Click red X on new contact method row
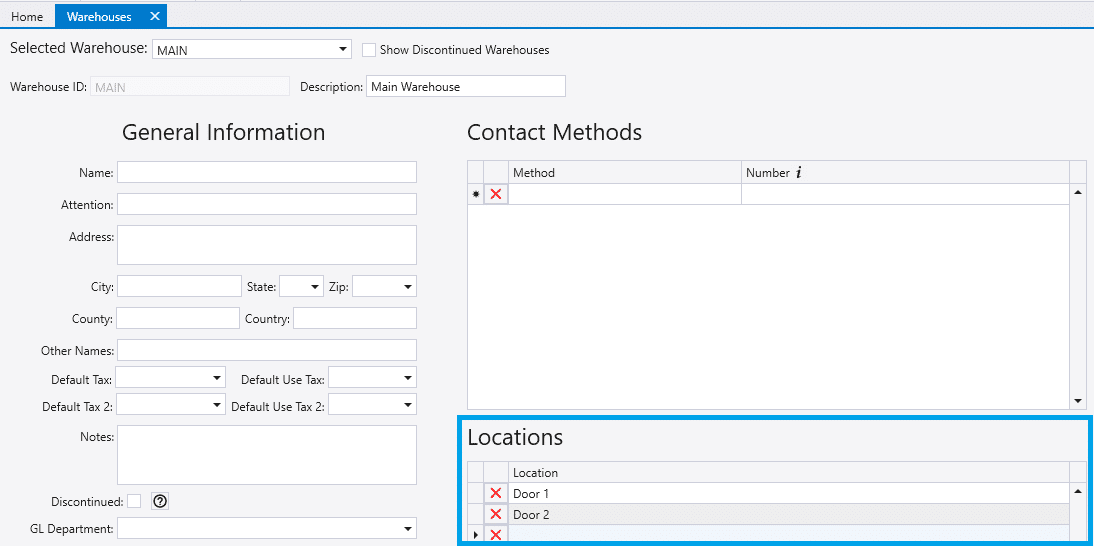This screenshot has width=1094, height=546. [x=496, y=194]
